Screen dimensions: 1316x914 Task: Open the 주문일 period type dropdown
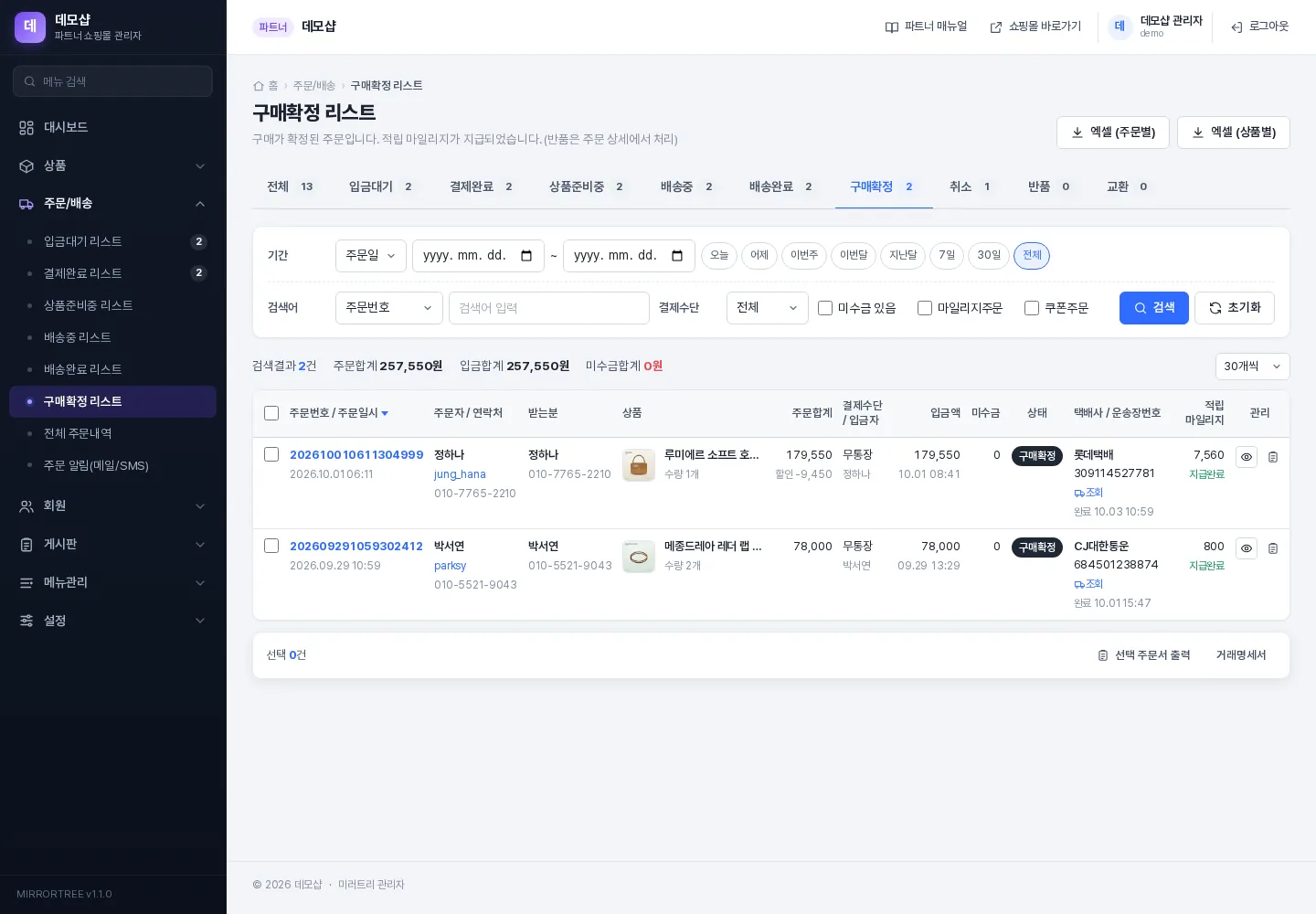coord(371,256)
